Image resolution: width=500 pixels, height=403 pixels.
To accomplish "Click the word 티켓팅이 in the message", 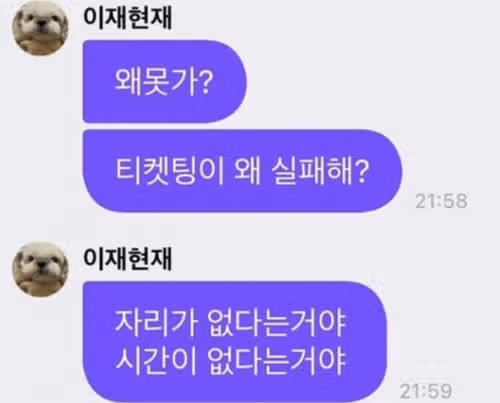I will tap(169, 171).
